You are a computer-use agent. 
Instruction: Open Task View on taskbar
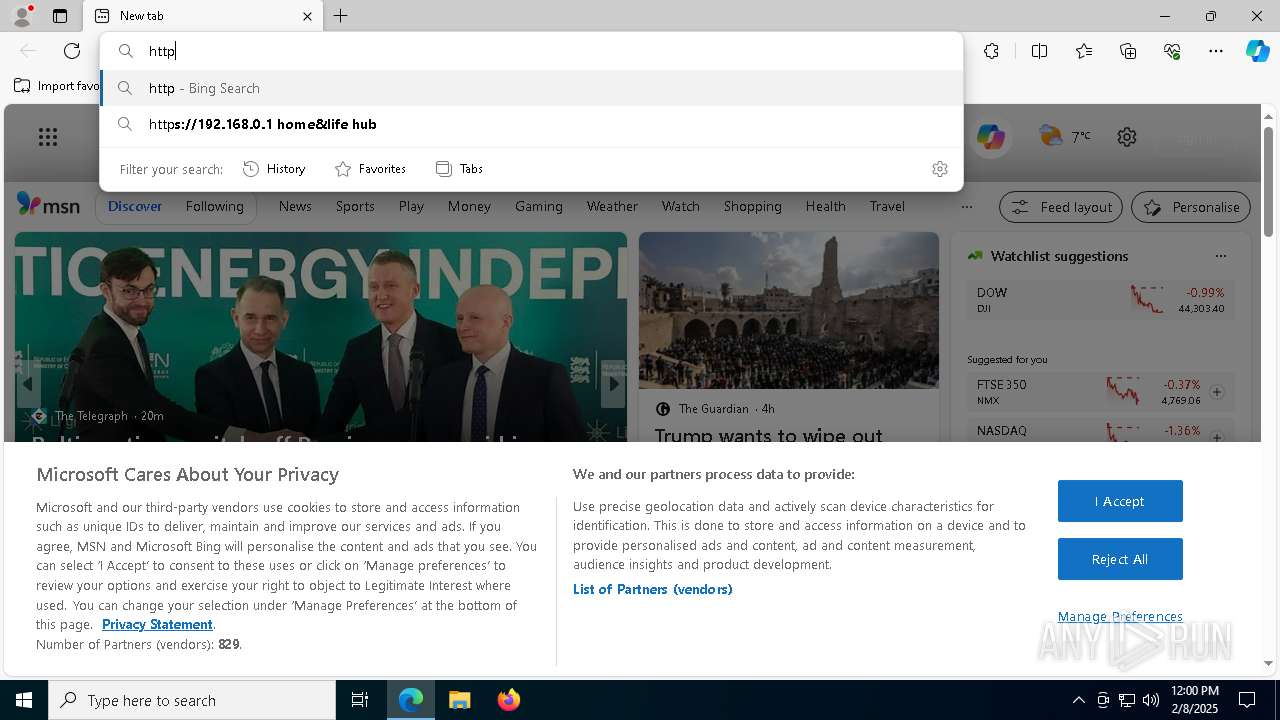[360, 700]
